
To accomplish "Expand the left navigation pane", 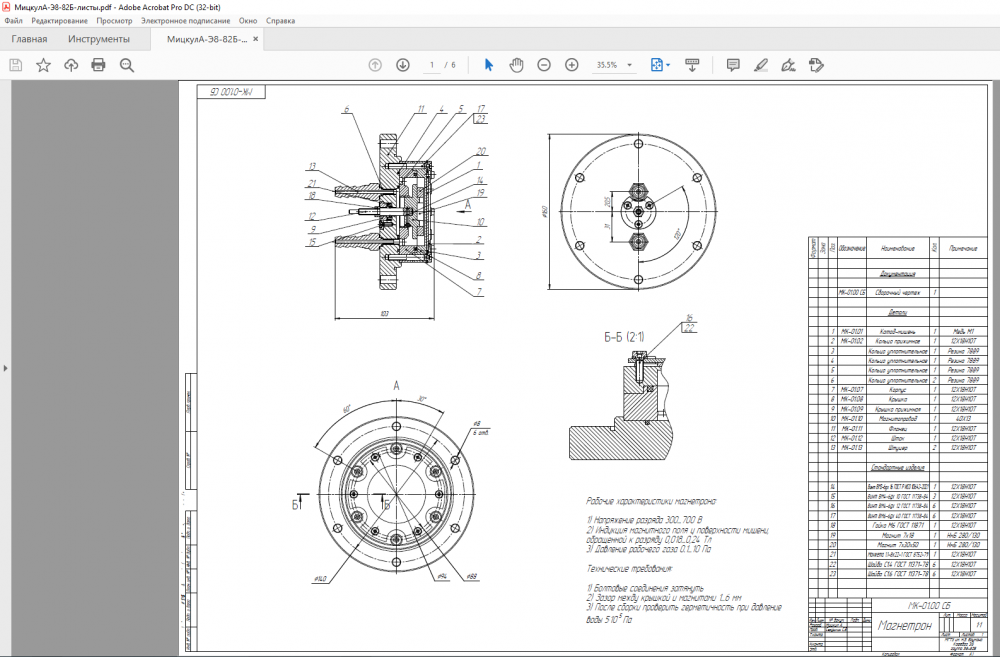I will (5, 369).
